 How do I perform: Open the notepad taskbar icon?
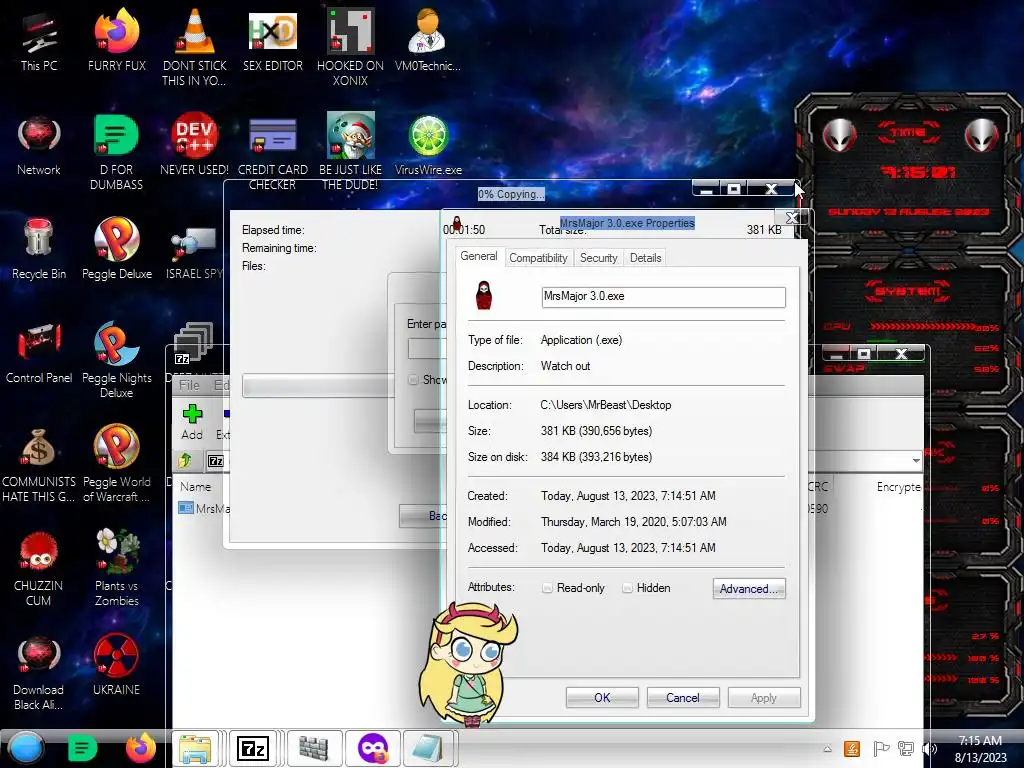[428, 748]
